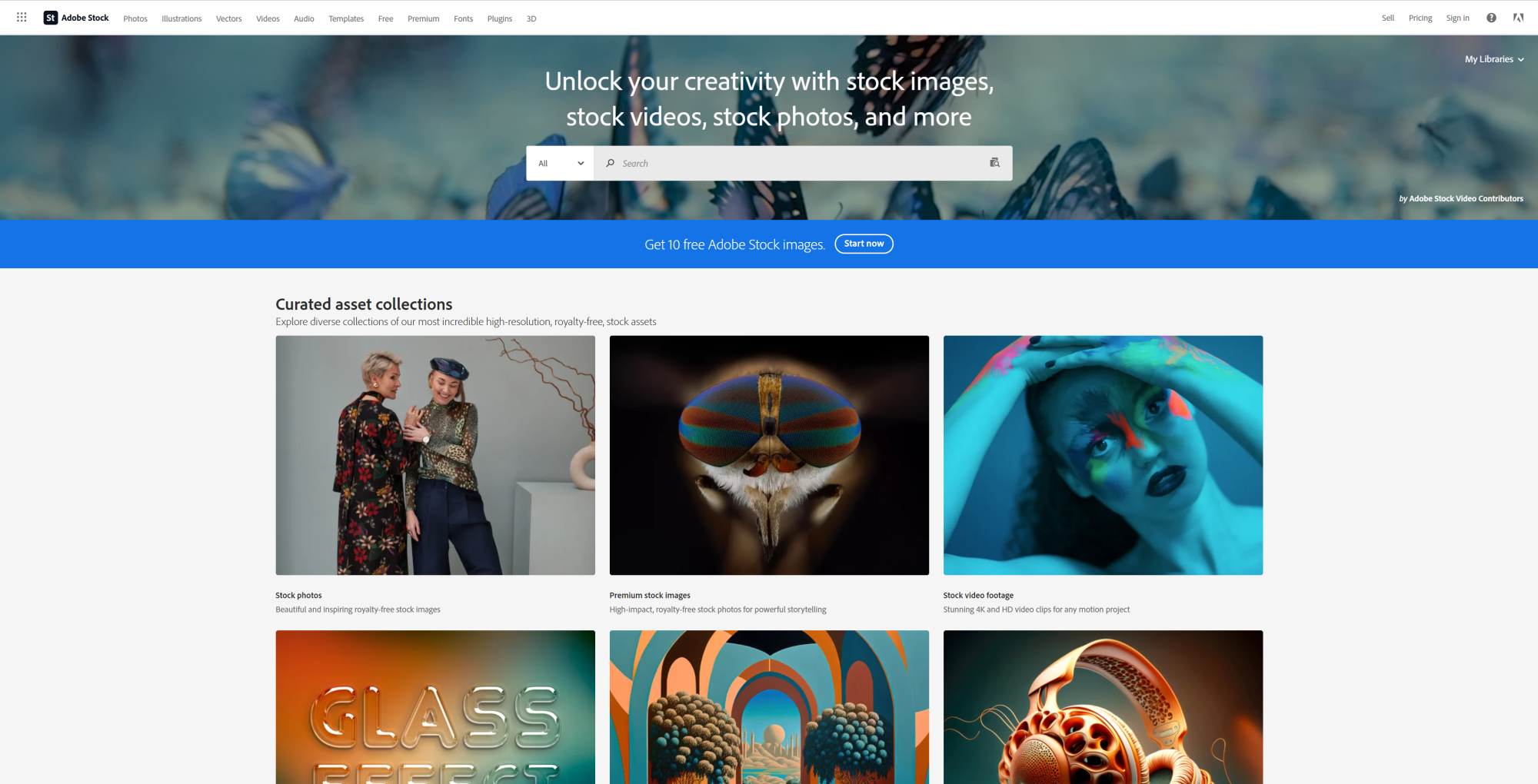Open the Plugins menu item

(x=500, y=18)
